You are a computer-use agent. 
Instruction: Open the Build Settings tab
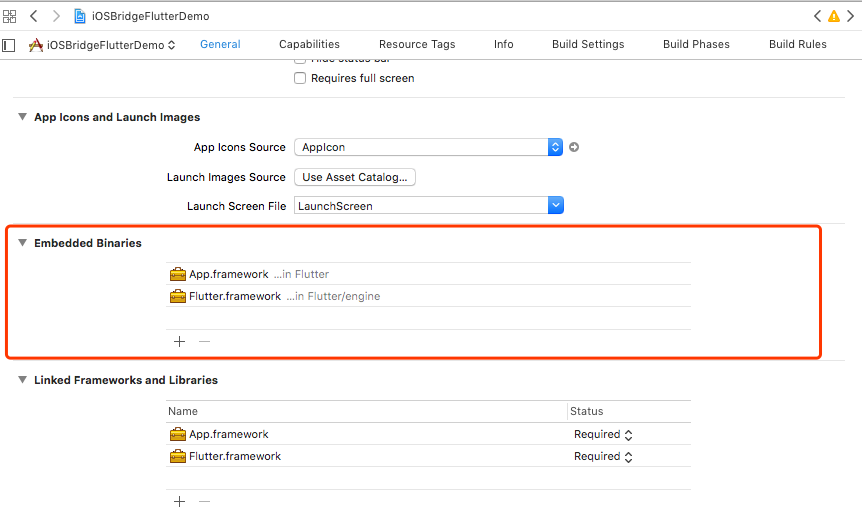click(x=588, y=45)
